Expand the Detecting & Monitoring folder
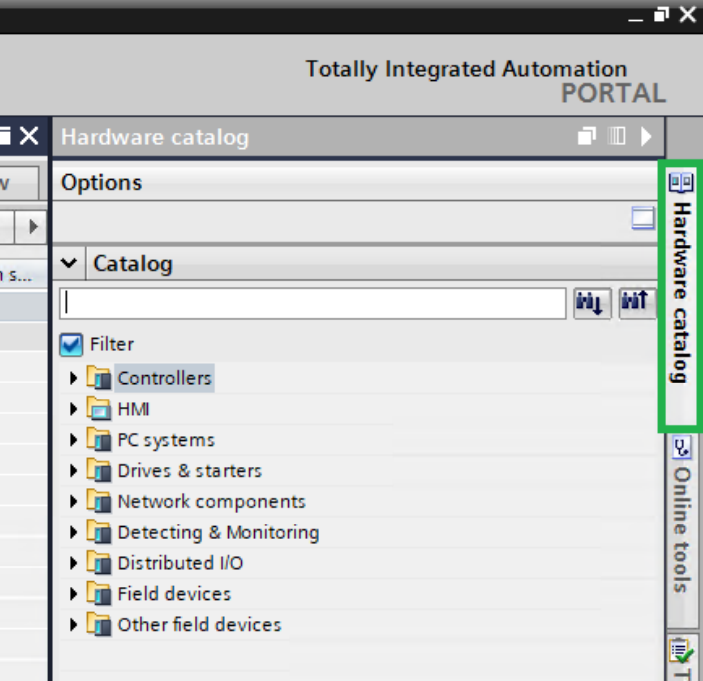Viewport: 703px width, 681px height. point(73,533)
